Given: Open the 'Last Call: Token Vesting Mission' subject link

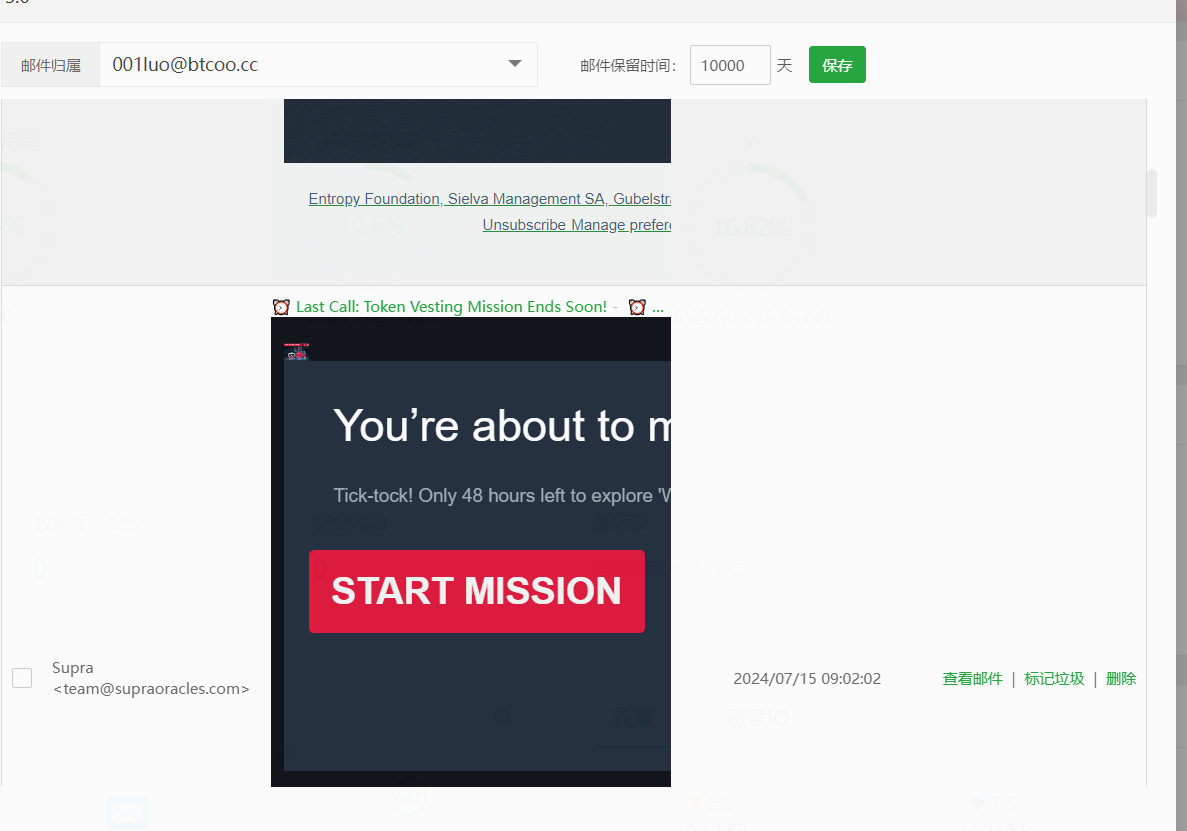Looking at the screenshot, I should click(x=451, y=307).
